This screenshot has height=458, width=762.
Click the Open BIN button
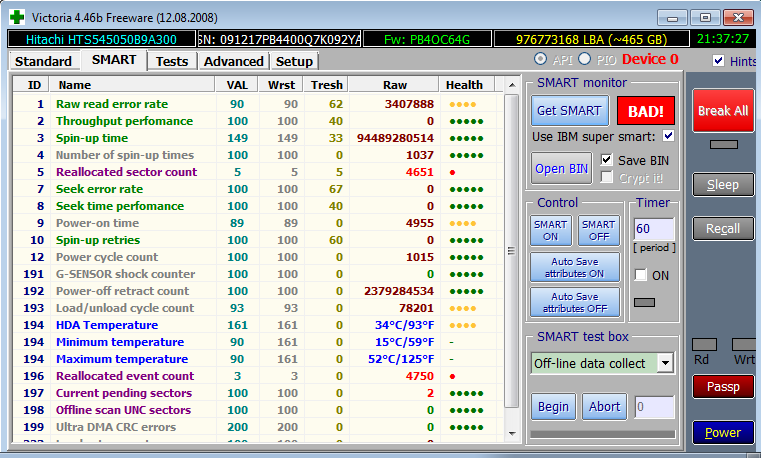point(563,168)
